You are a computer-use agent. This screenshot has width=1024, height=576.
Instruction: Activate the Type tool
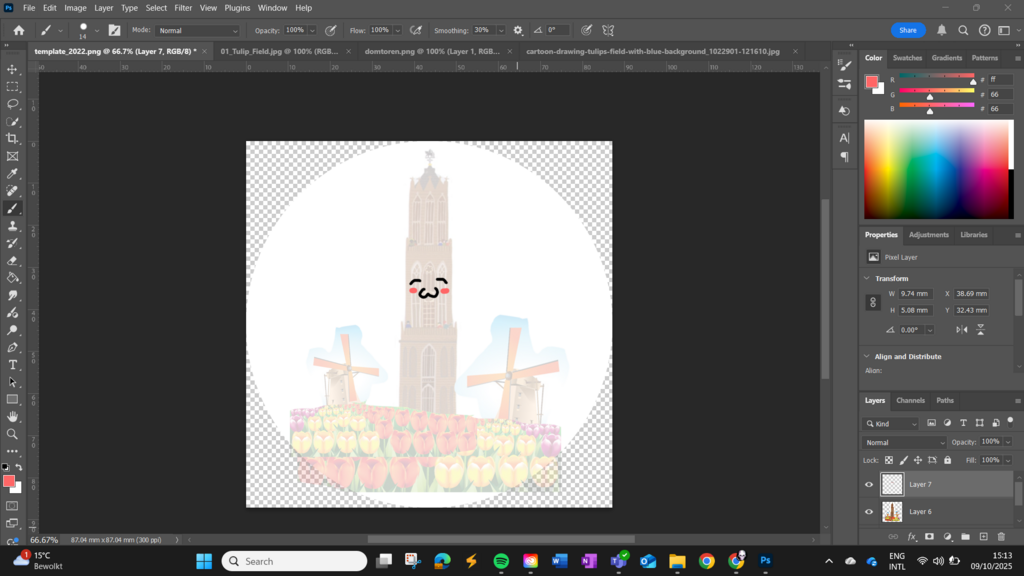(x=13, y=365)
